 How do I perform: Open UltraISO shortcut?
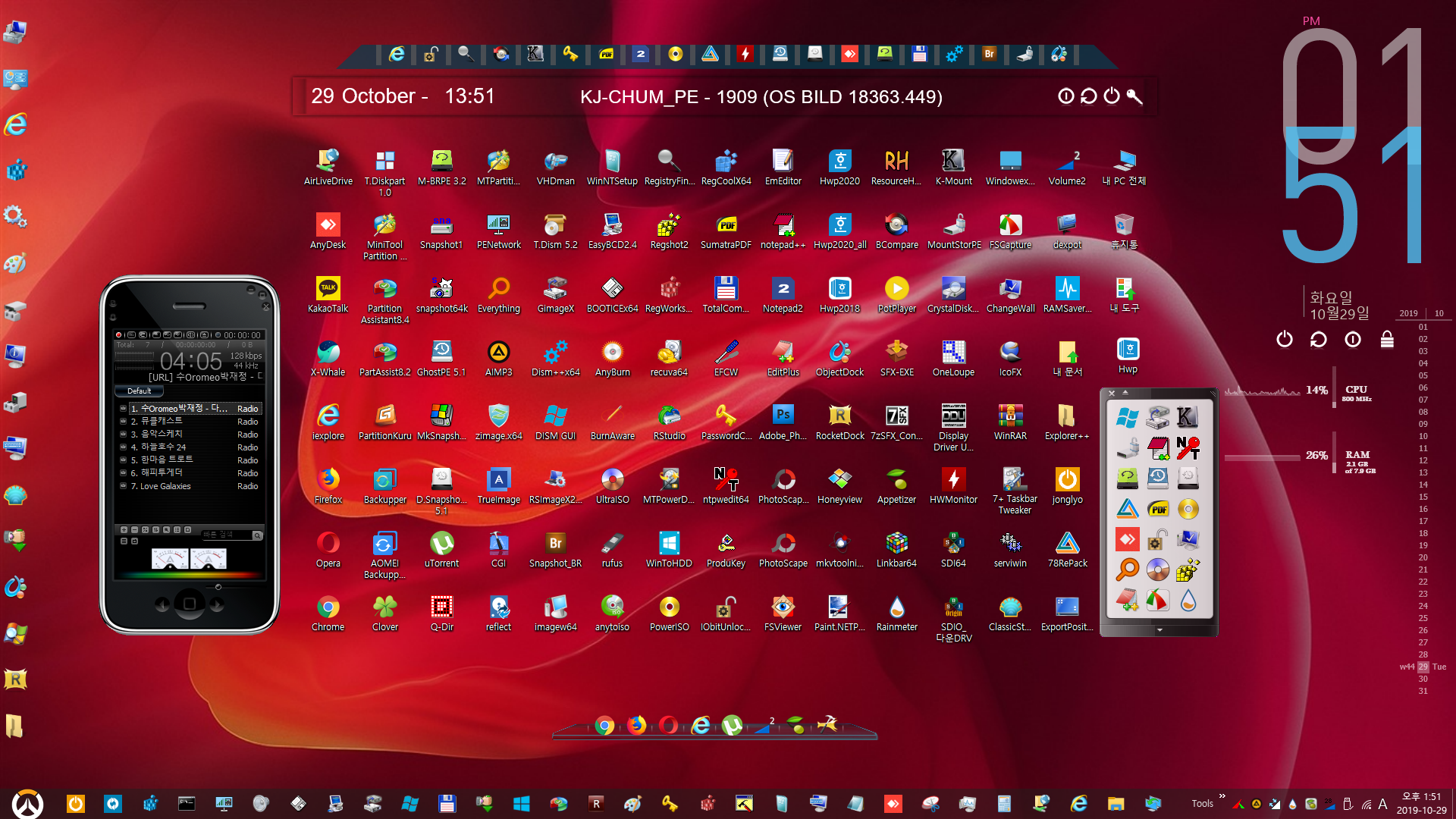[612, 485]
